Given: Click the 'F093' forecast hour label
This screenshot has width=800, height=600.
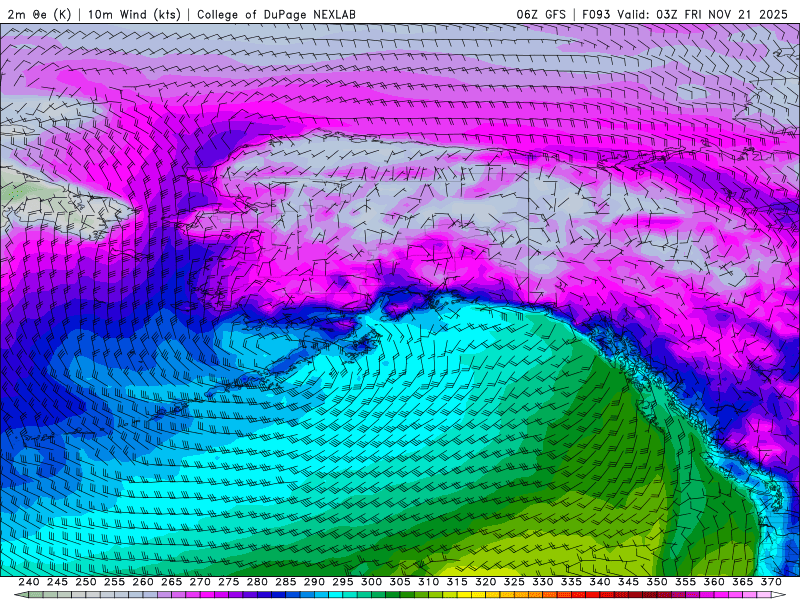Looking at the screenshot, I should (x=596, y=14).
